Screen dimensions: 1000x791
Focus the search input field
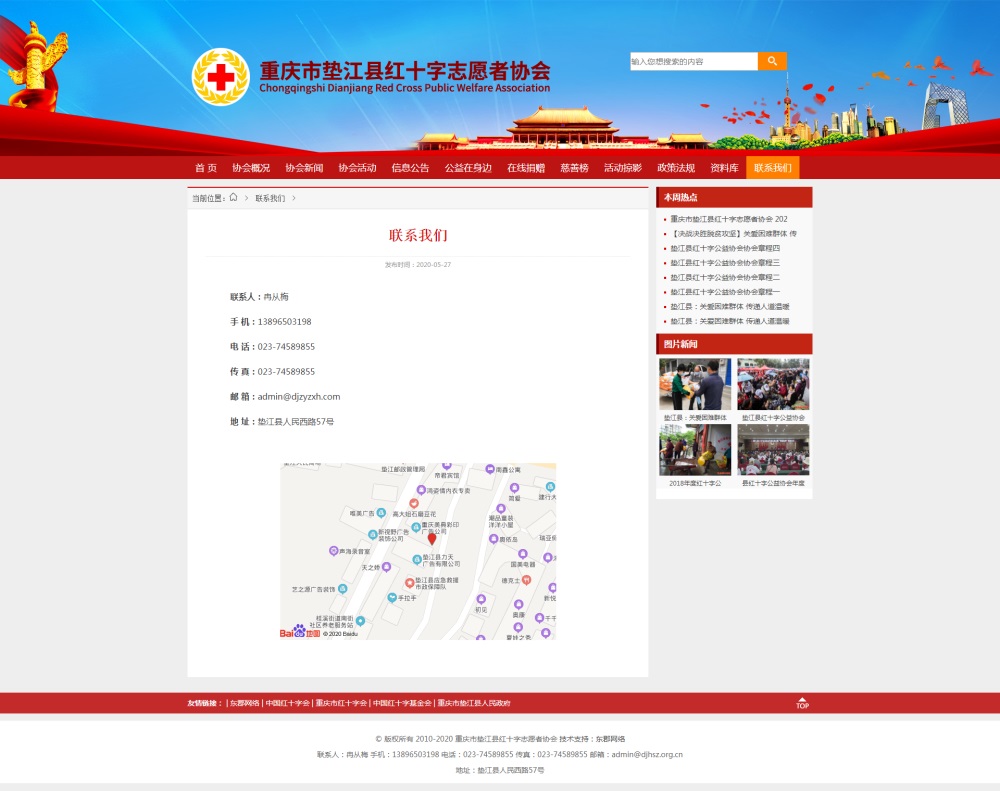click(x=693, y=61)
